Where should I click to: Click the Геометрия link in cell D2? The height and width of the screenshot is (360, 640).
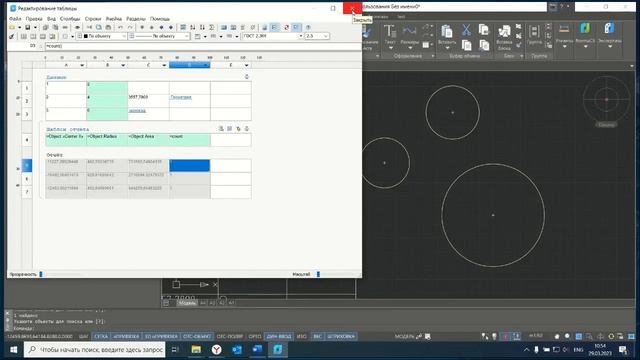click(x=181, y=97)
